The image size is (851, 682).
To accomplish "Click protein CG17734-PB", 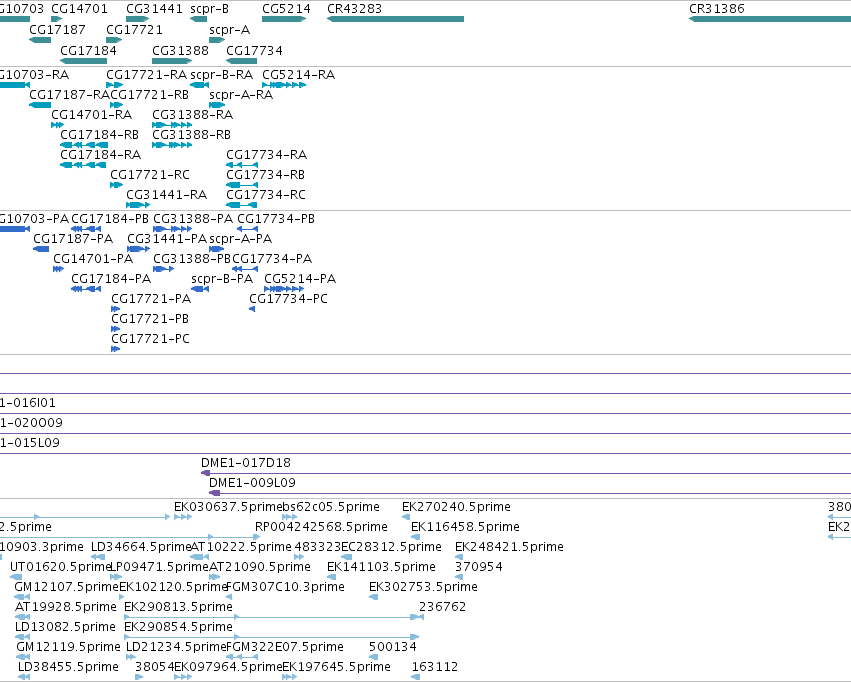I will tap(276, 219).
